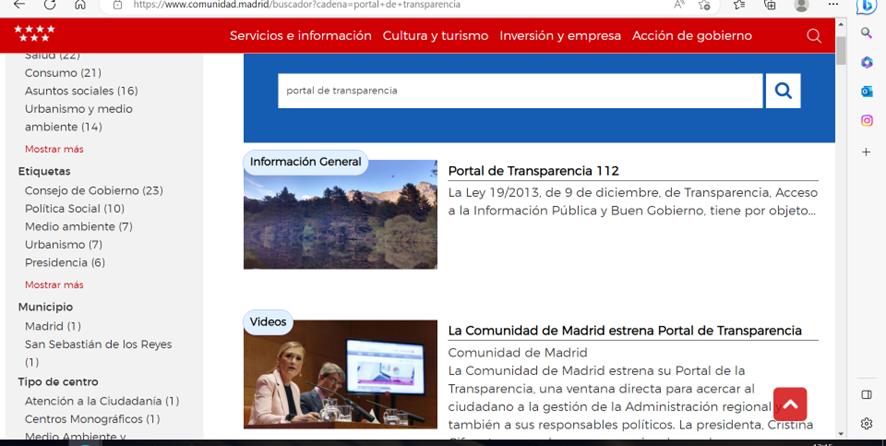Click the Información General badge

pyautogui.click(x=305, y=162)
